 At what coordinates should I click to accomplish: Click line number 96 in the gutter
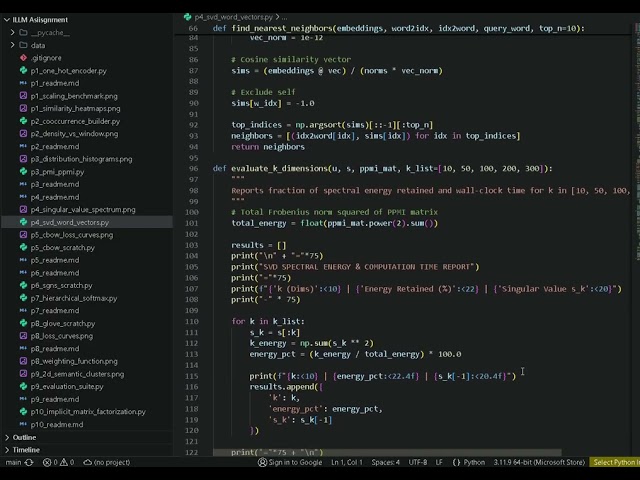coord(193,169)
